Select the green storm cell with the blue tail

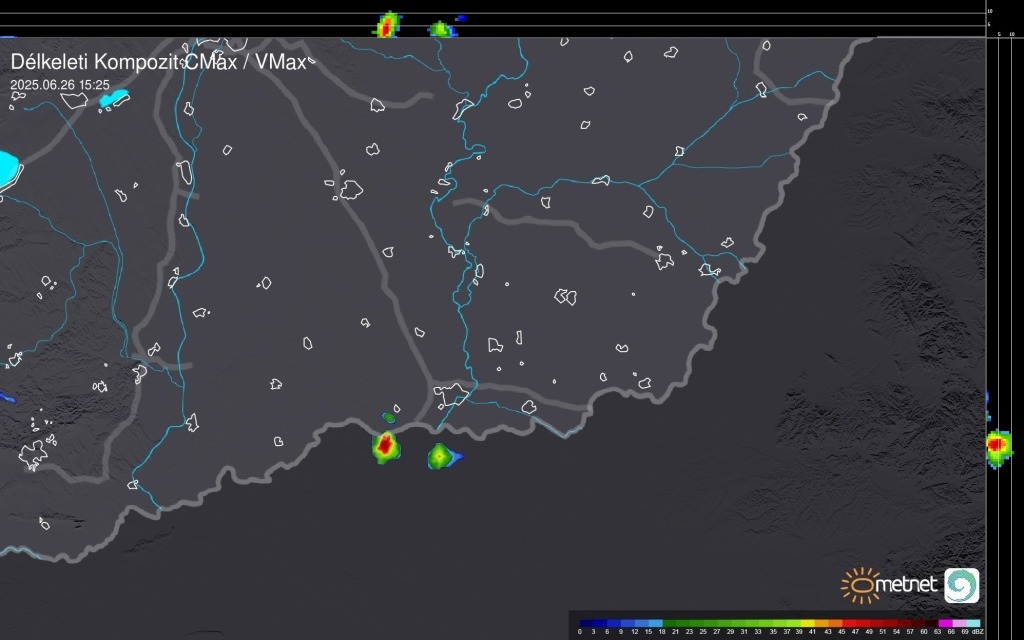point(441,456)
